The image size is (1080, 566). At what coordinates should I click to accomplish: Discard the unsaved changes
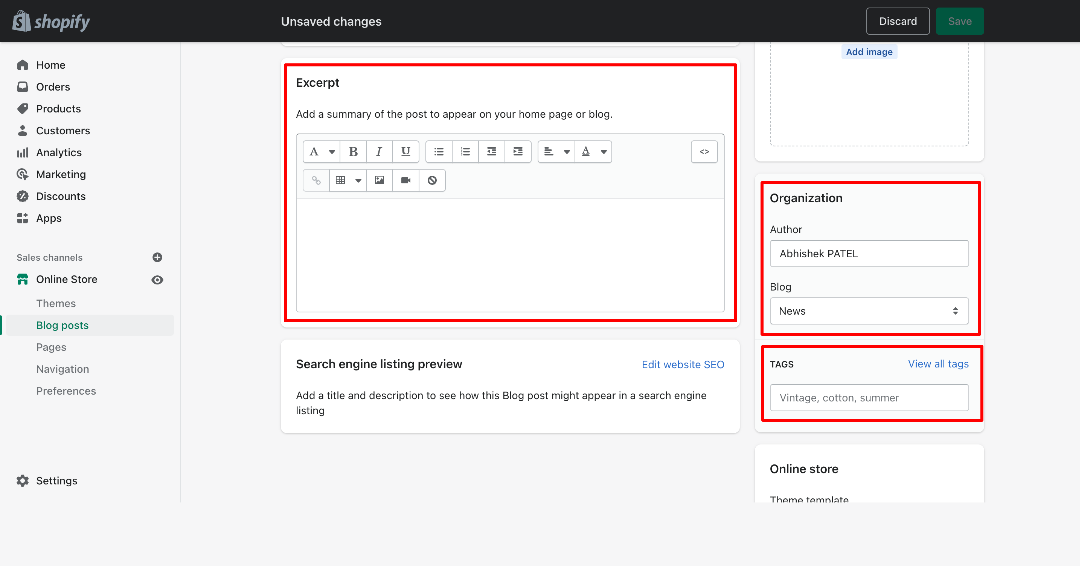(897, 21)
